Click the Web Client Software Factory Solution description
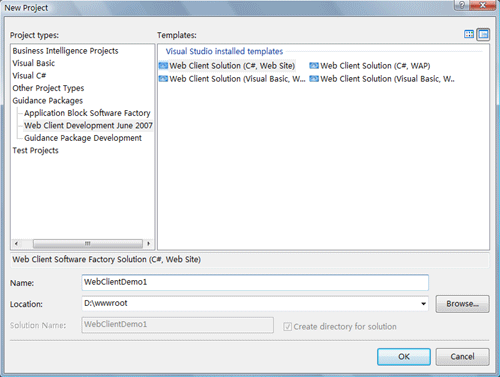 (x=107, y=259)
